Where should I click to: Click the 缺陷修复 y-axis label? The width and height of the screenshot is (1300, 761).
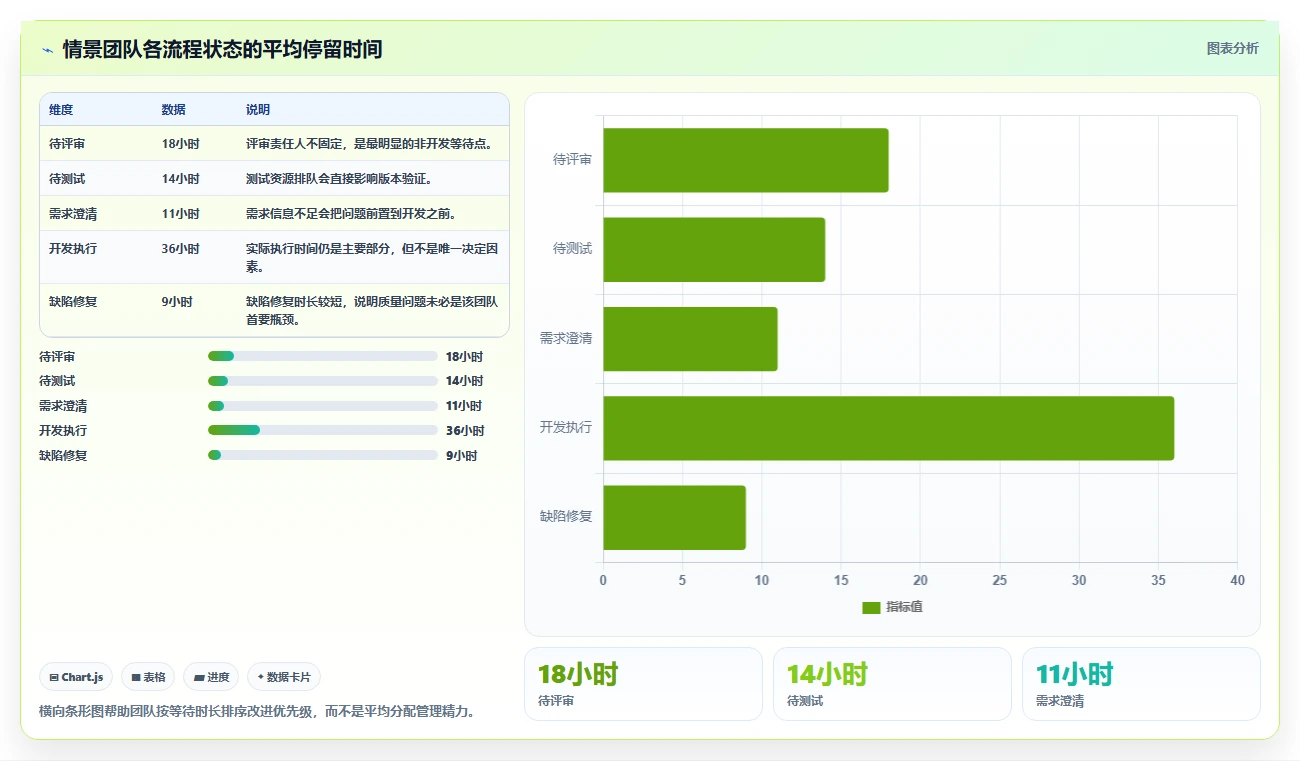pos(566,516)
